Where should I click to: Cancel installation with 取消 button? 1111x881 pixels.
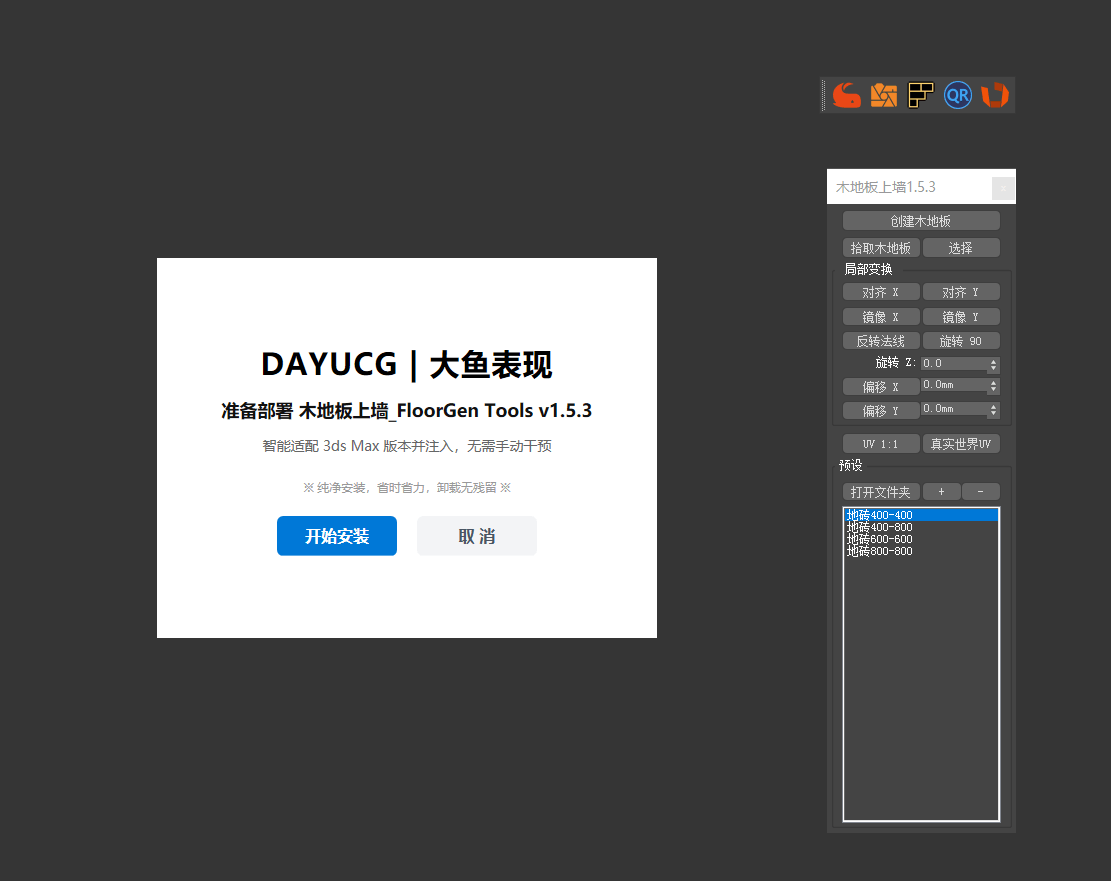(476, 536)
